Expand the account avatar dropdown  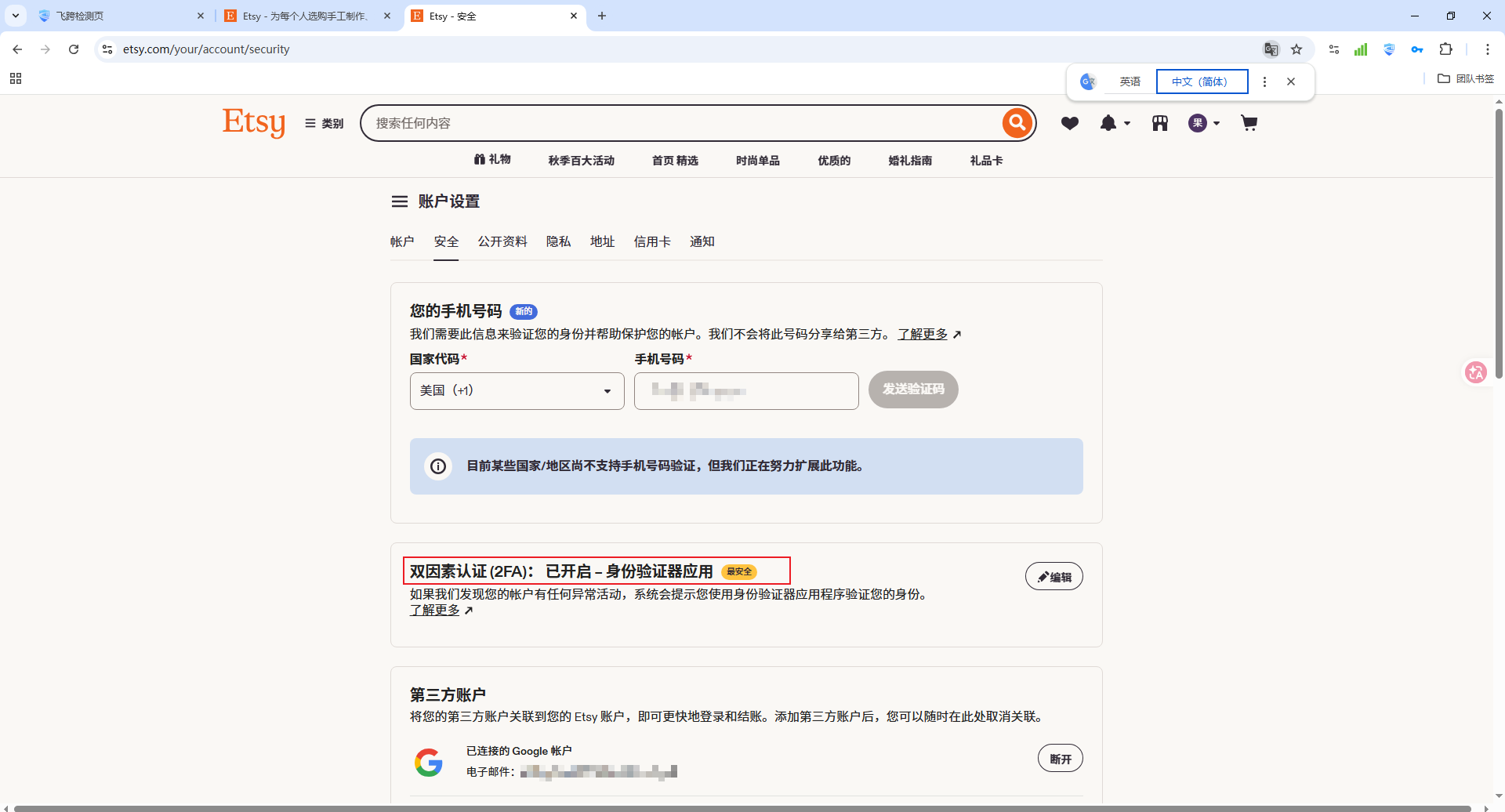coord(1204,123)
